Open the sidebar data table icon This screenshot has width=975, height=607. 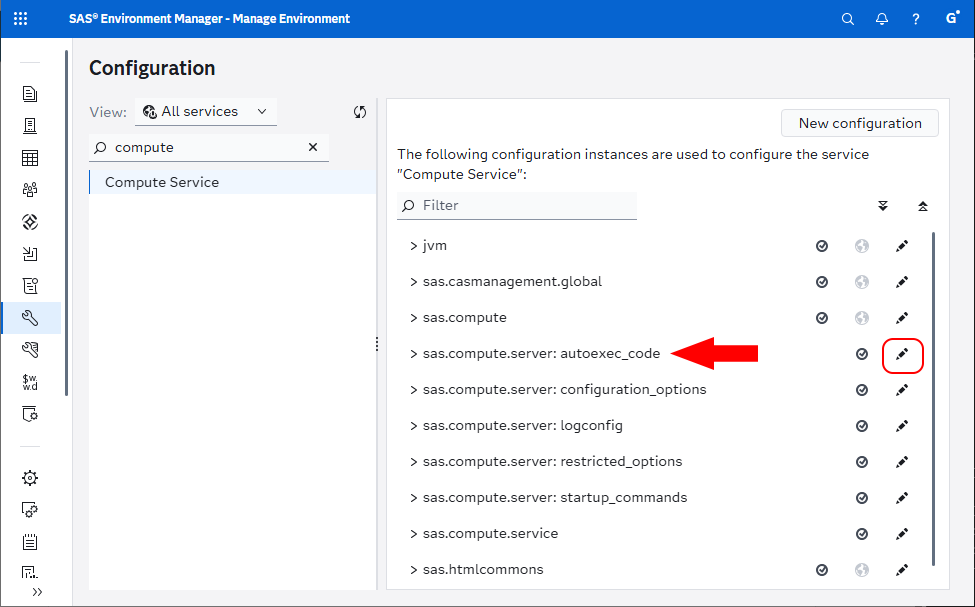point(30,158)
